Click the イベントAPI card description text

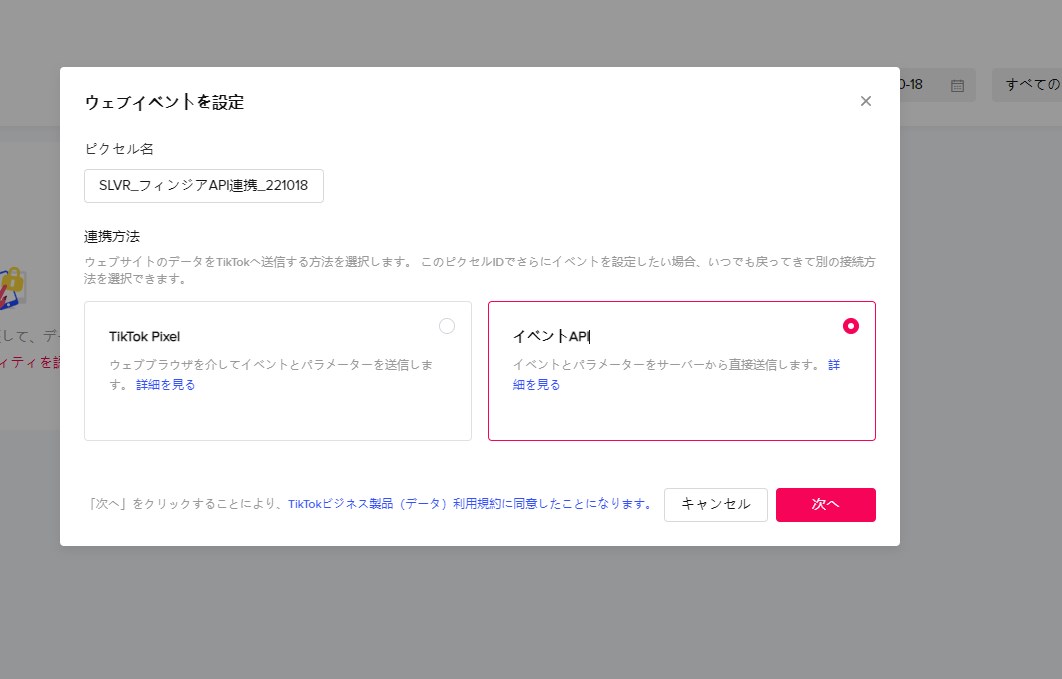pyautogui.click(x=666, y=365)
